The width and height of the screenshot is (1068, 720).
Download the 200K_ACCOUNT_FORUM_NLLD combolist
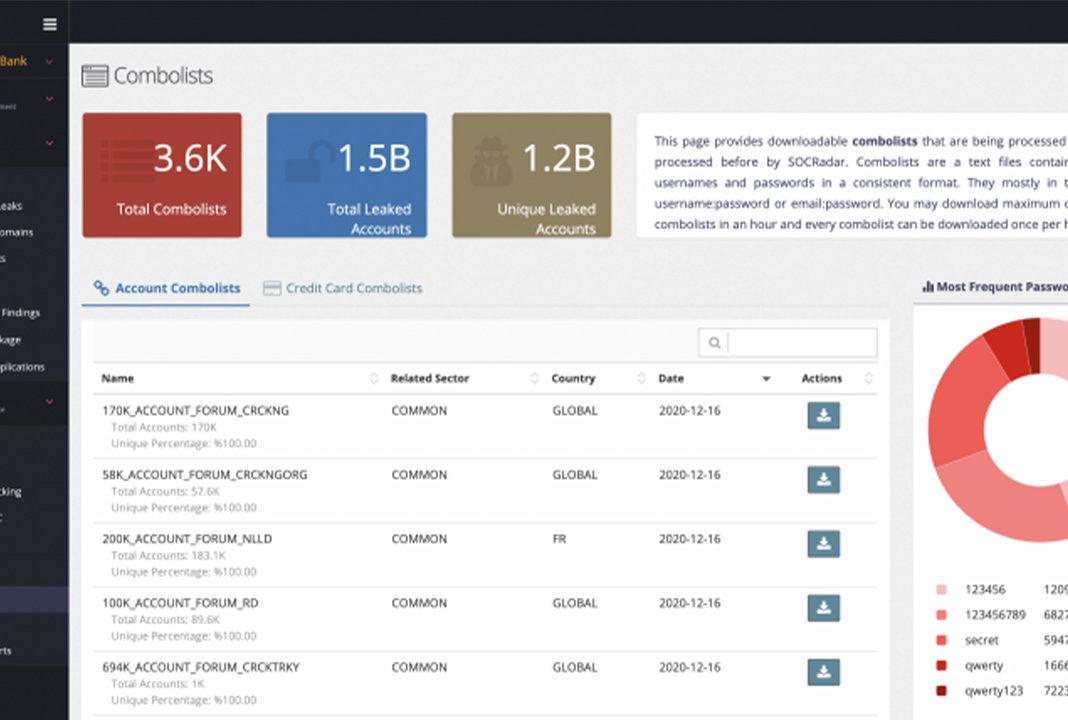[x=823, y=544]
